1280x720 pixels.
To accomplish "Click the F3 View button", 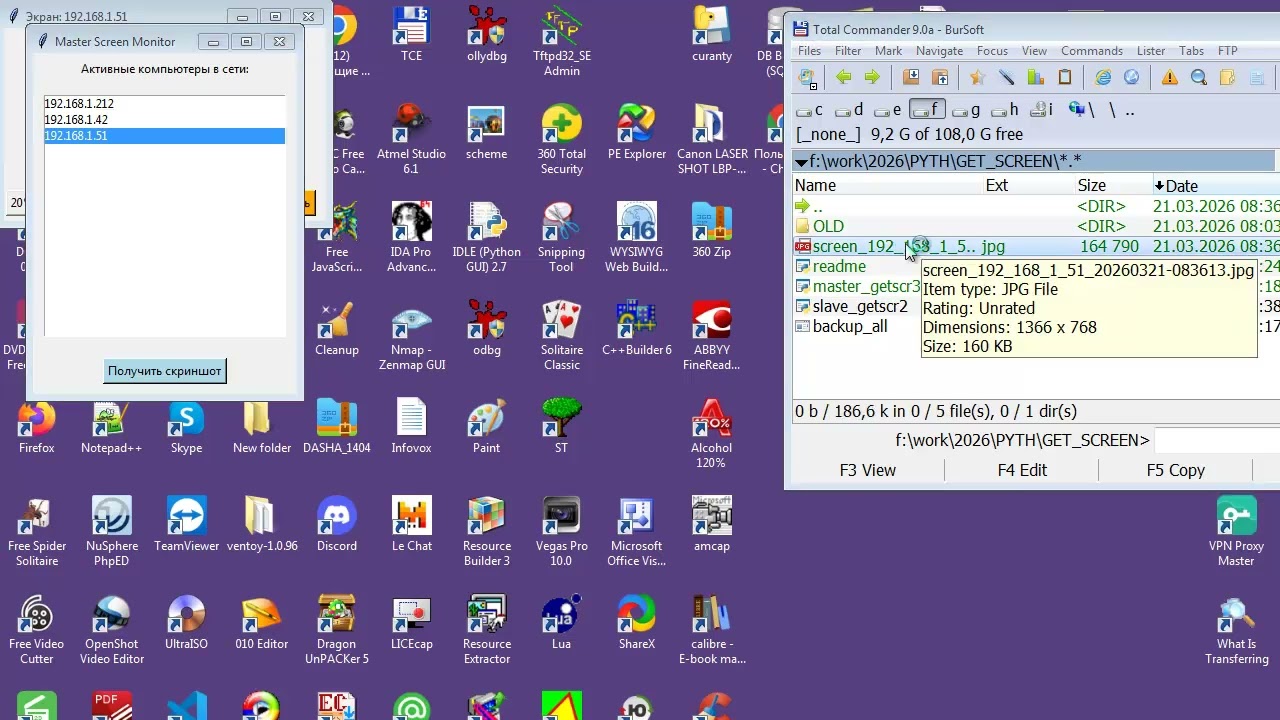I will [x=867, y=470].
